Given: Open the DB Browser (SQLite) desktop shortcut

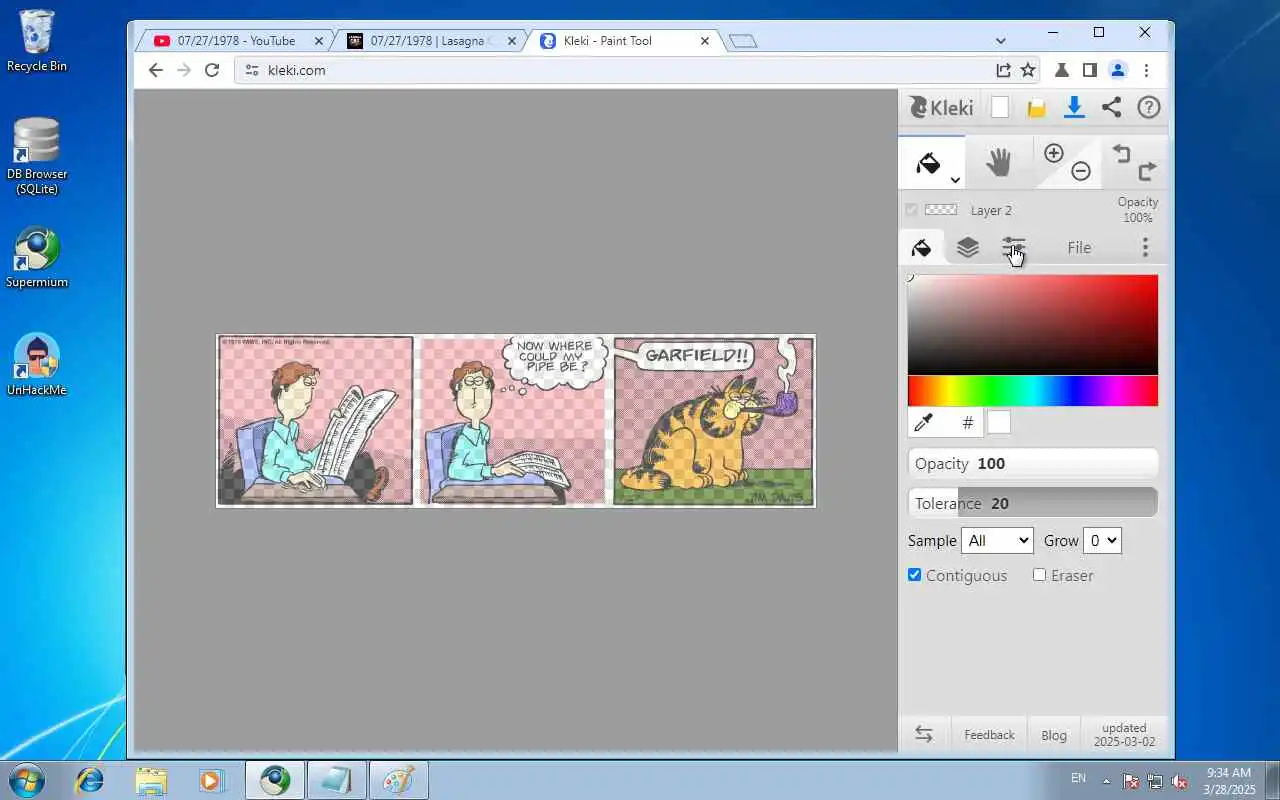Looking at the screenshot, I should pos(37,156).
